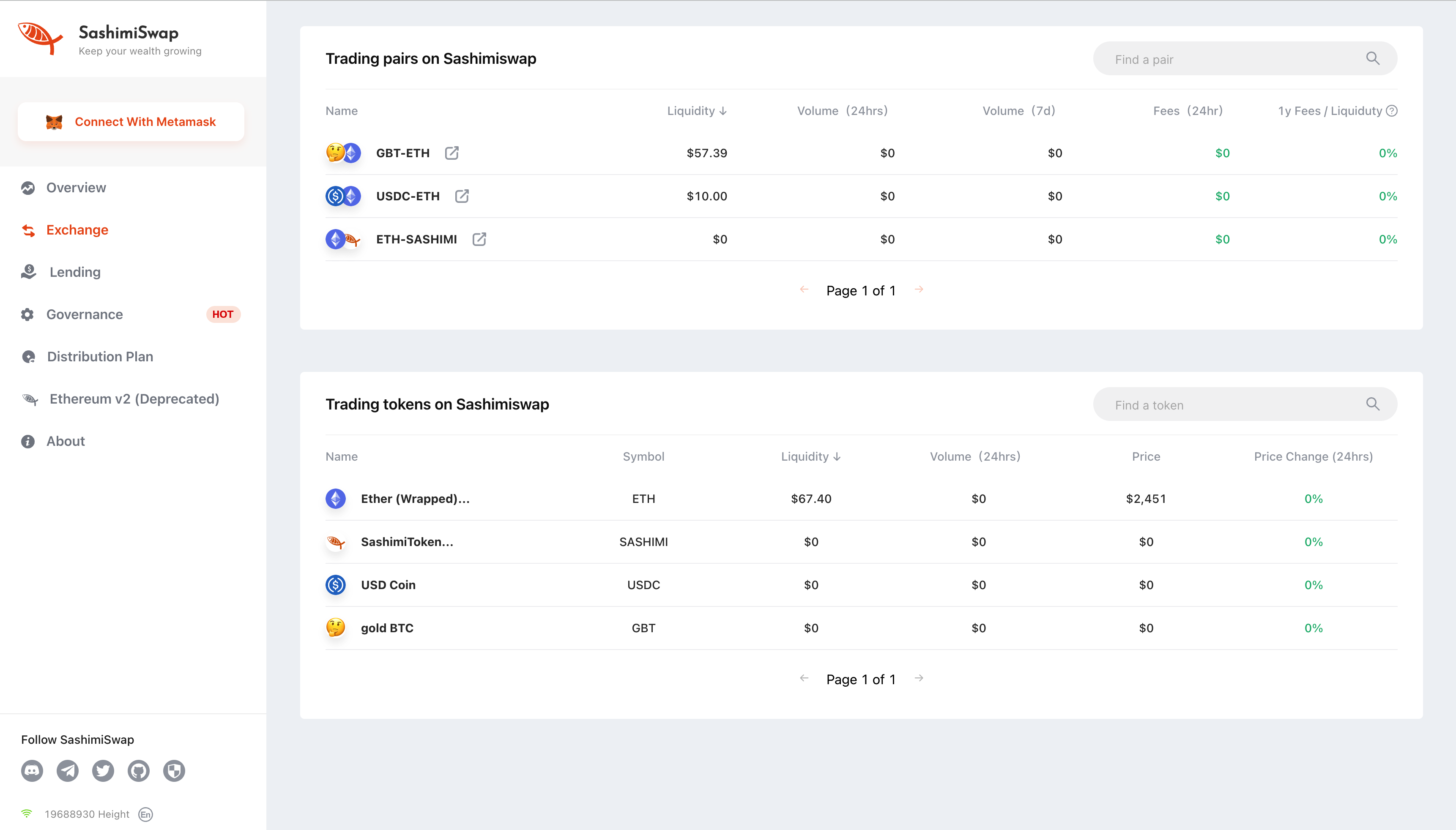1456x830 pixels.
Task: Connect with Metamask wallet
Action: tap(131, 121)
